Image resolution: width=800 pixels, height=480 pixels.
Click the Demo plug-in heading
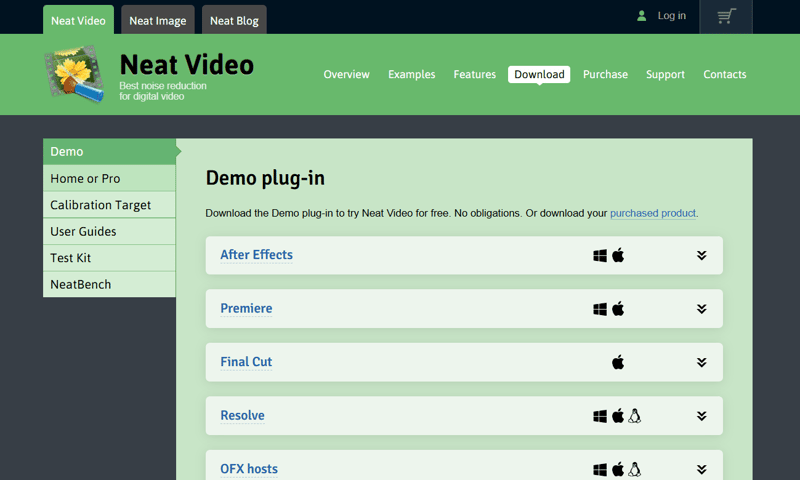[x=265, y=178]
